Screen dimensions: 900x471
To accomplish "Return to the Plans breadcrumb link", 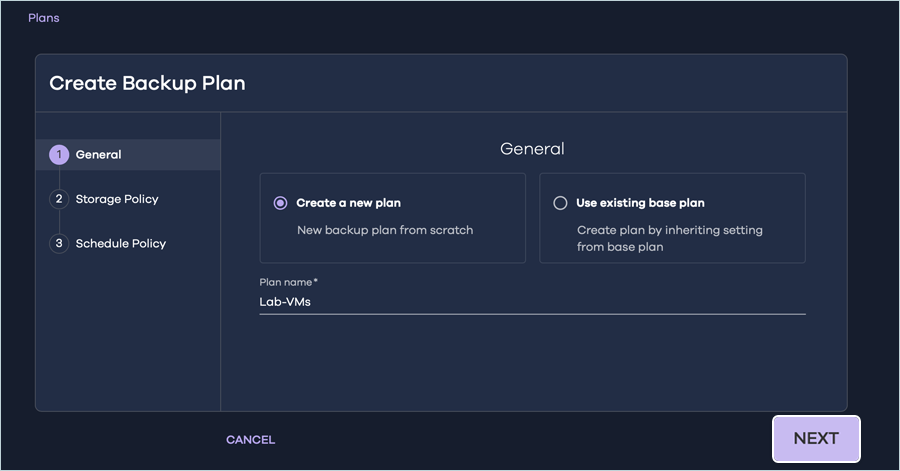I will click(43, 18).
